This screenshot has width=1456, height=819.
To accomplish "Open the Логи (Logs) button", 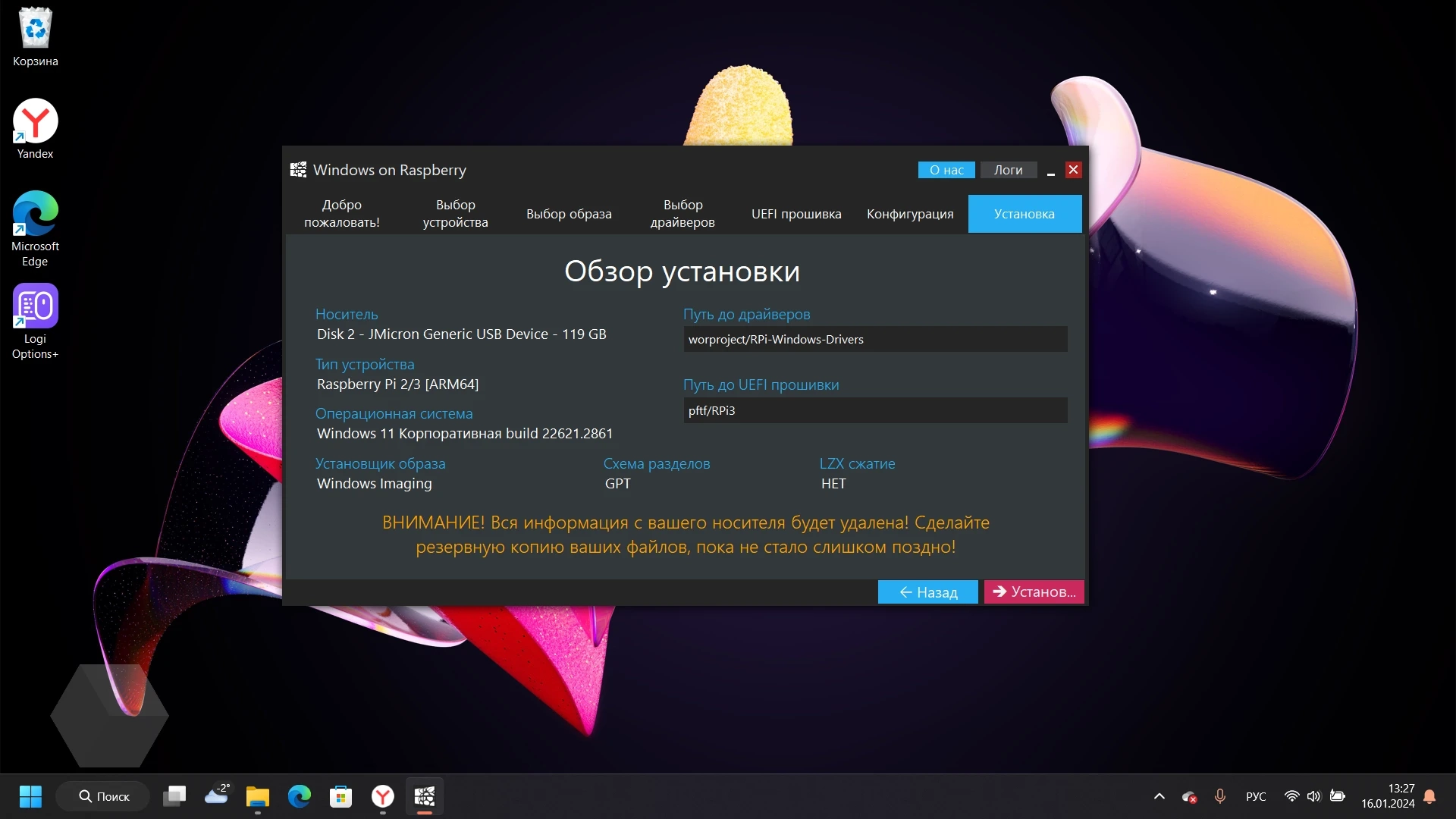I will pos(1009,170).
